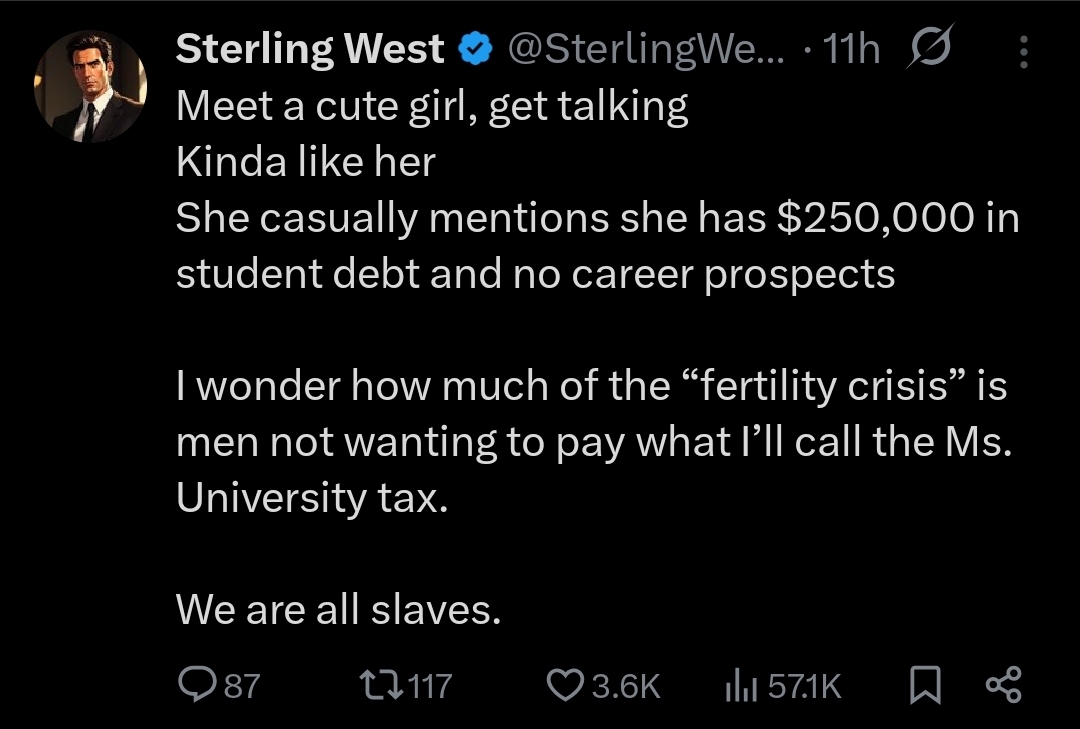Click the Grok slashed-circle icon
This screenshot has height=729, width=1080.
pos(930,46)
